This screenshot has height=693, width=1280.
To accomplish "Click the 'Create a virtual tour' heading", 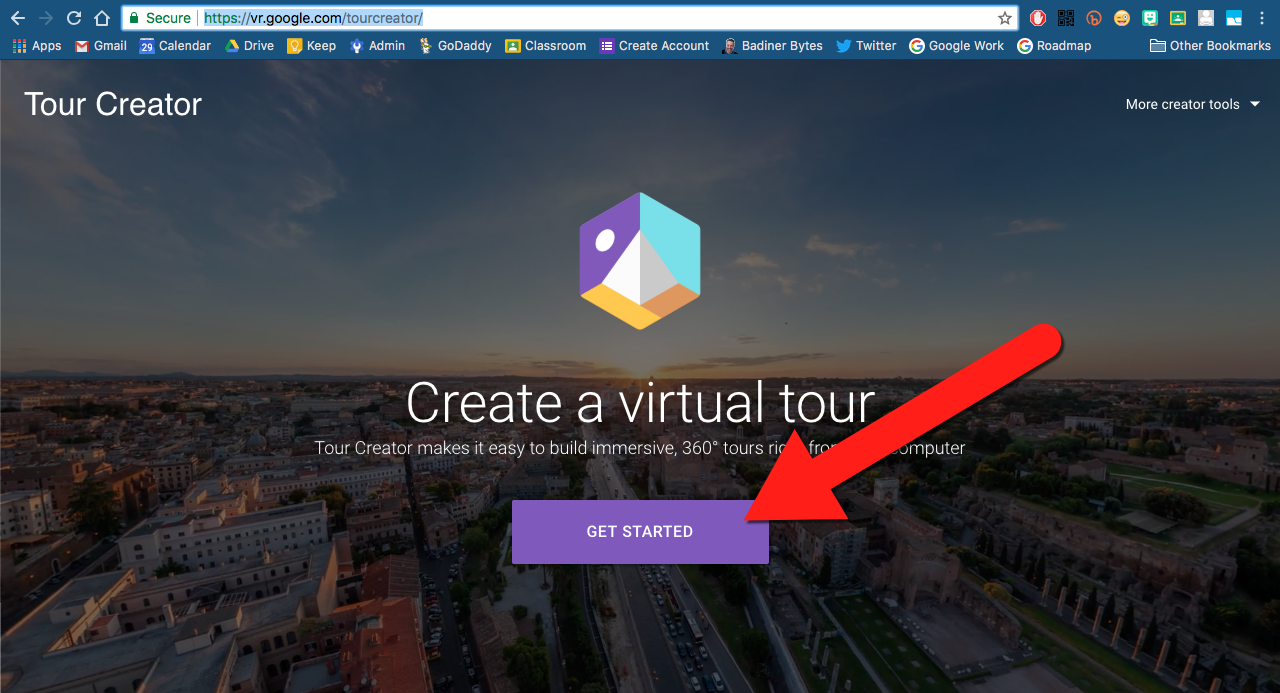I will (640, 402).
